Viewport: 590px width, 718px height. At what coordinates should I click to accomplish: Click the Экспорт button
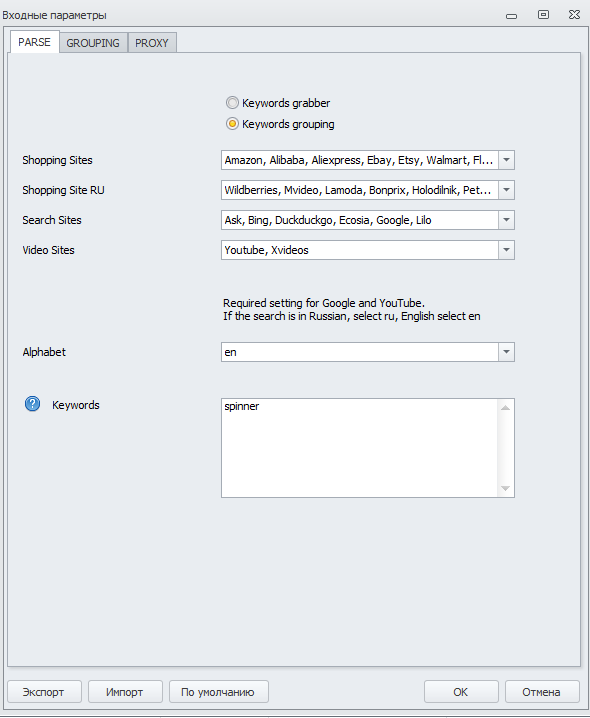tap(44, 692)
